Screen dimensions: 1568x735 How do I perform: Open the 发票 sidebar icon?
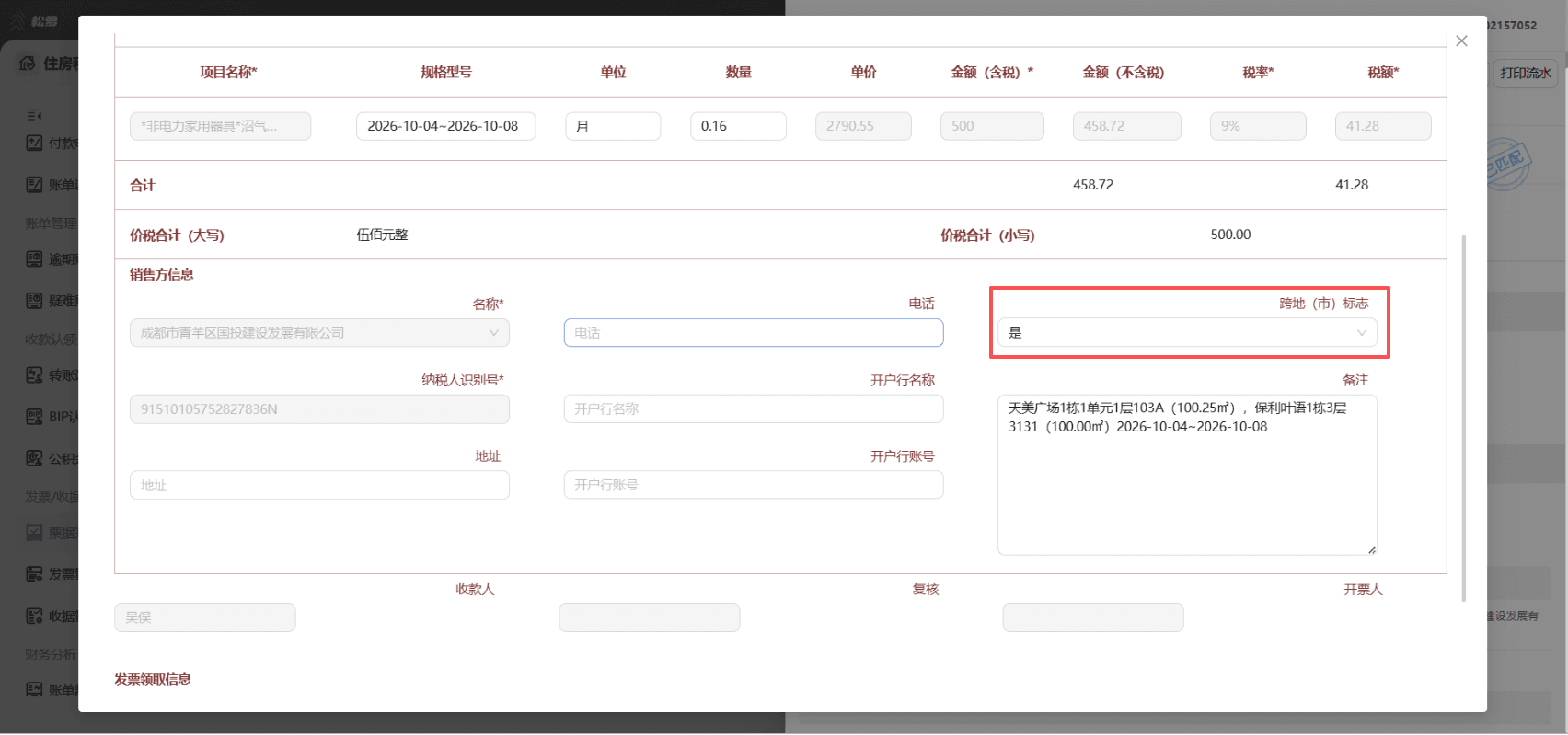tap(34, 574)
